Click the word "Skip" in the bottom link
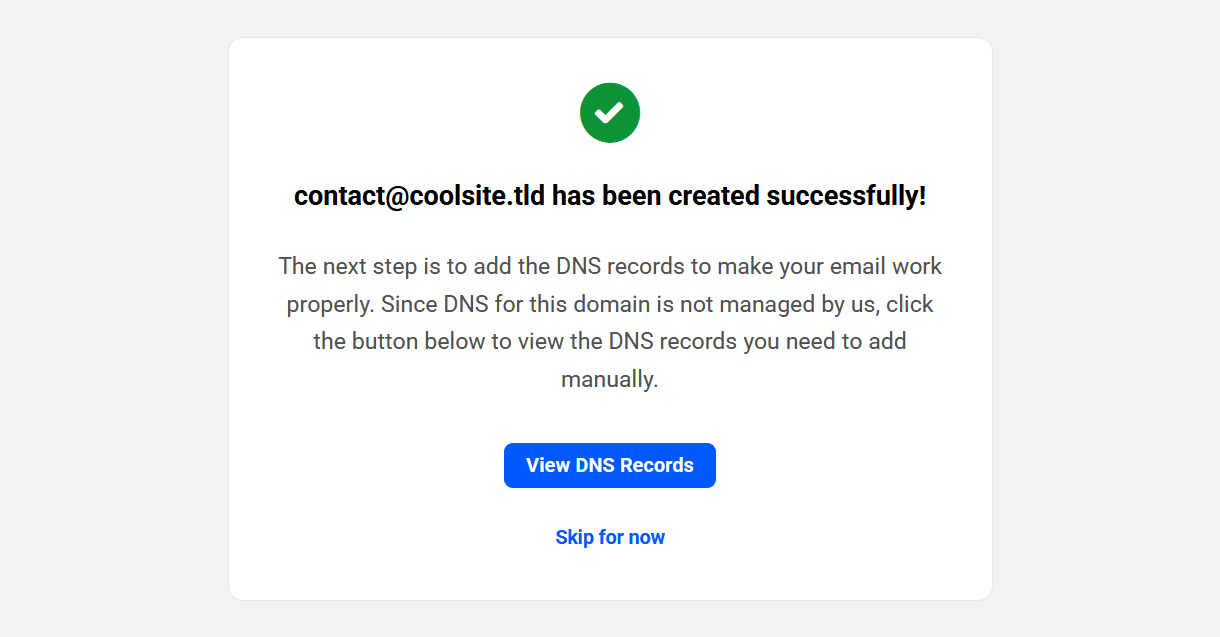Viewport: 1220px width, 637px height. [574, 538]
